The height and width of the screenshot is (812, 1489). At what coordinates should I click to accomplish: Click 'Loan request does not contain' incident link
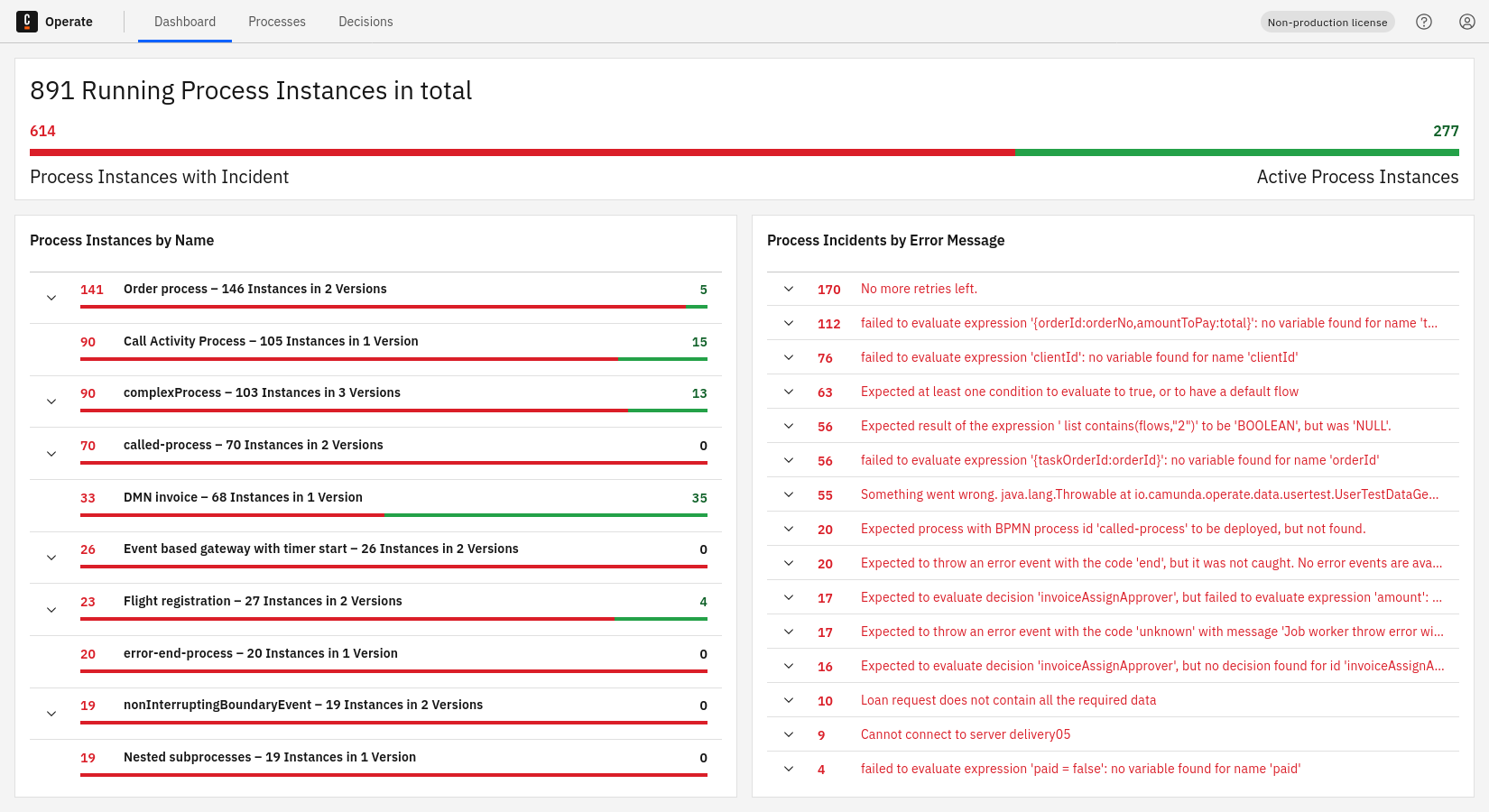1008,700
